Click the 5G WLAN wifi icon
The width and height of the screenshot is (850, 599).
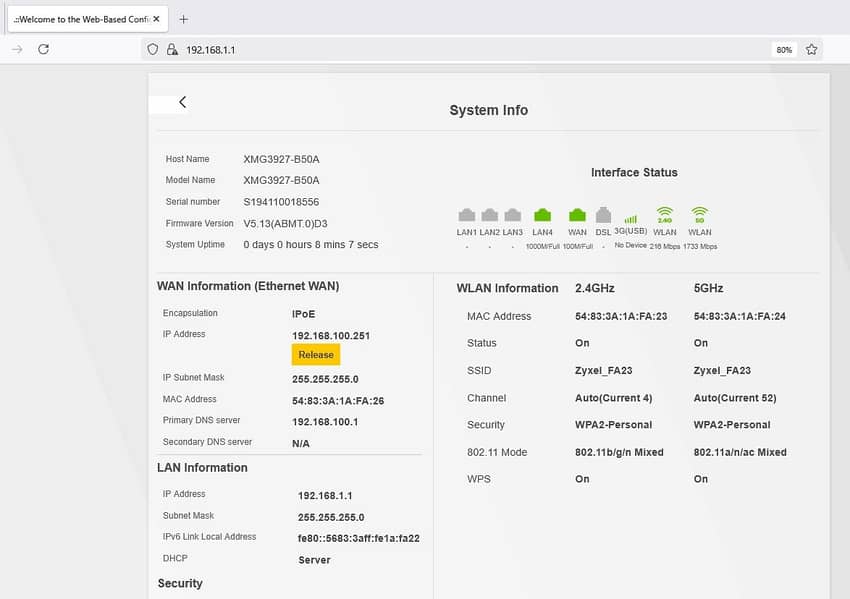(699, 215)
